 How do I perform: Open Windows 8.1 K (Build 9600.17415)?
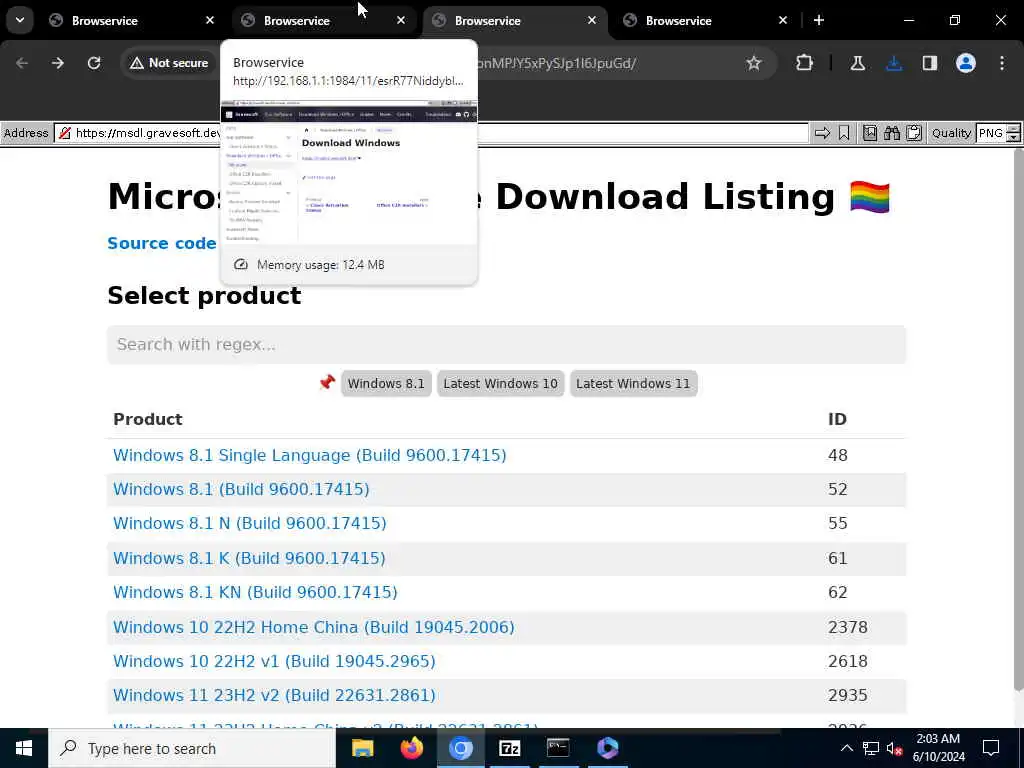click(249, 558)
